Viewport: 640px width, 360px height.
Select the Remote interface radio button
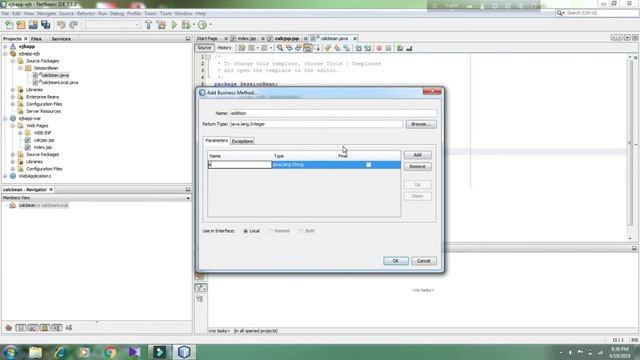[x=271, y=231]
